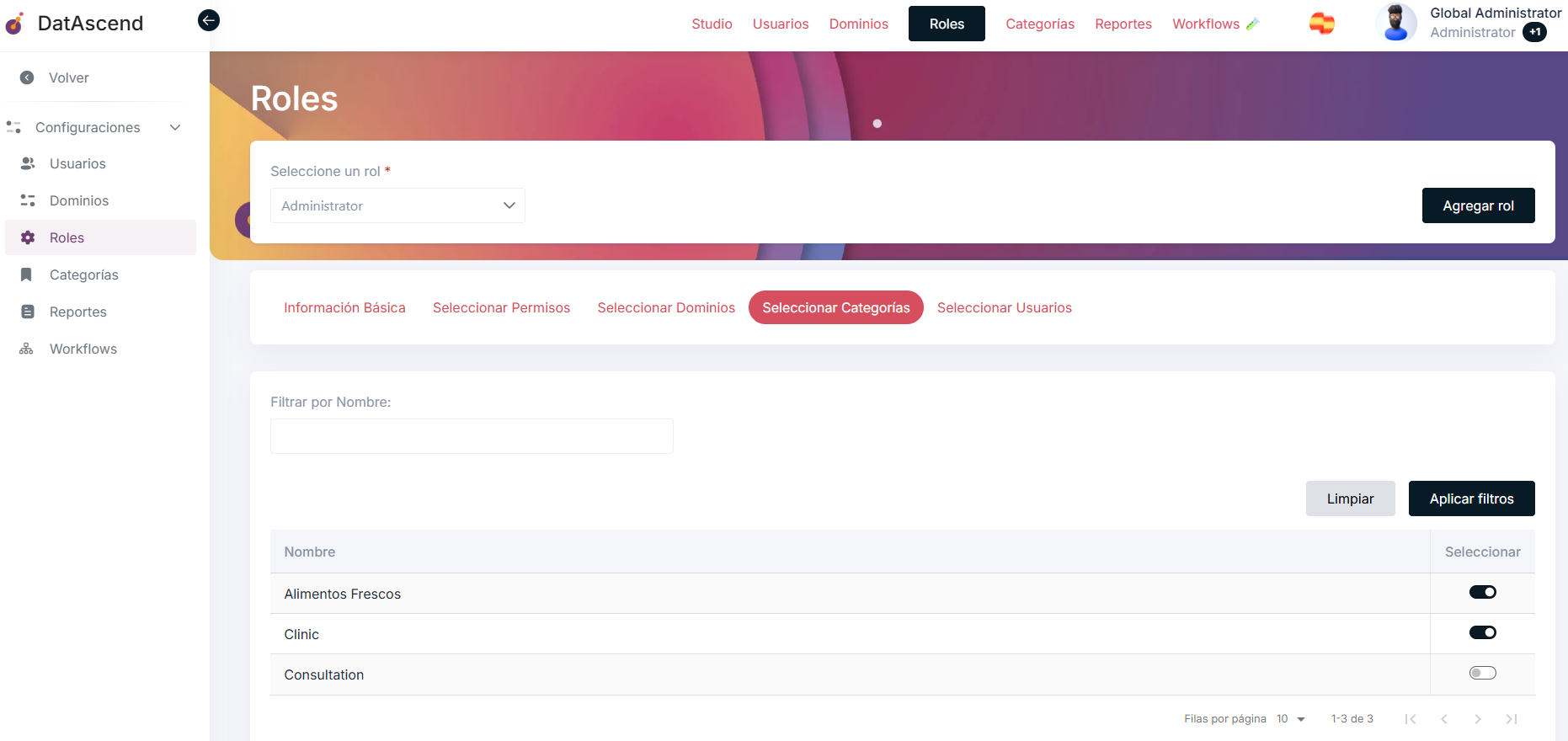The height and width of the screenshot is (741, 1568).
Task: Click the Roles gear icon in sidebar
Action: tap(28, 237)
